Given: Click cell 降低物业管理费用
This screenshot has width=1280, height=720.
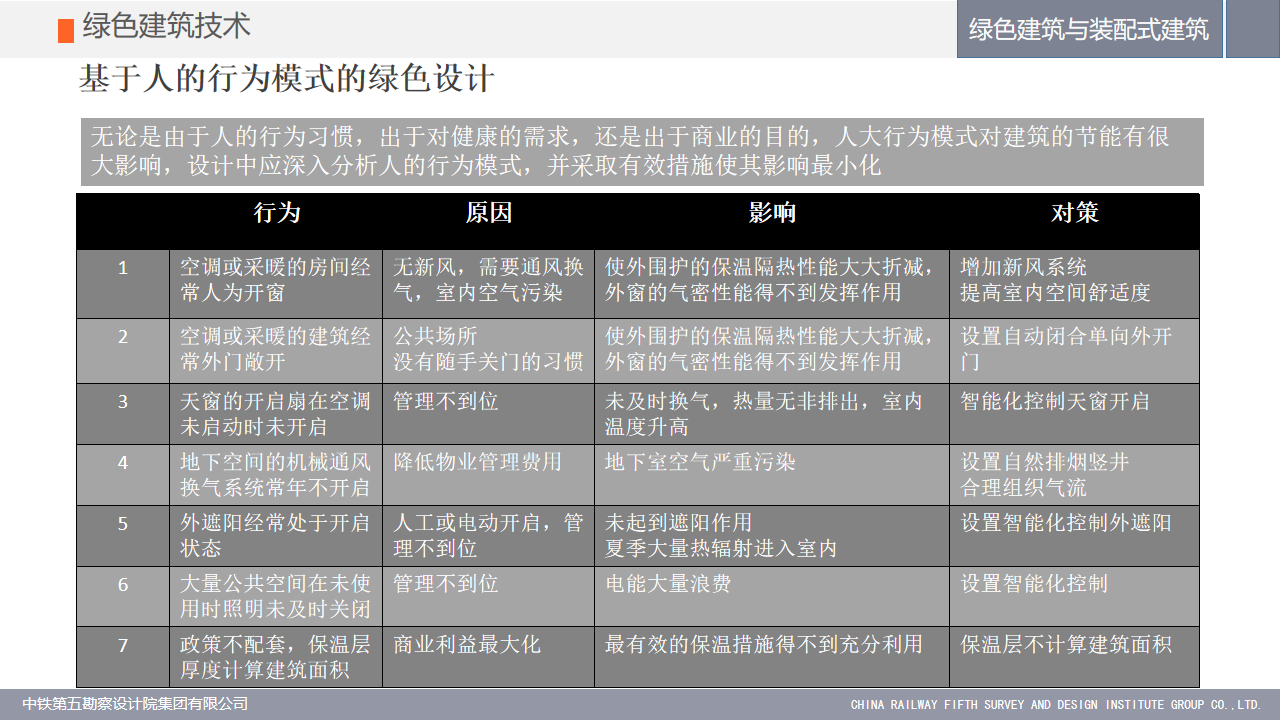Looking at the screenshot, I should click(x=488, y=475).
